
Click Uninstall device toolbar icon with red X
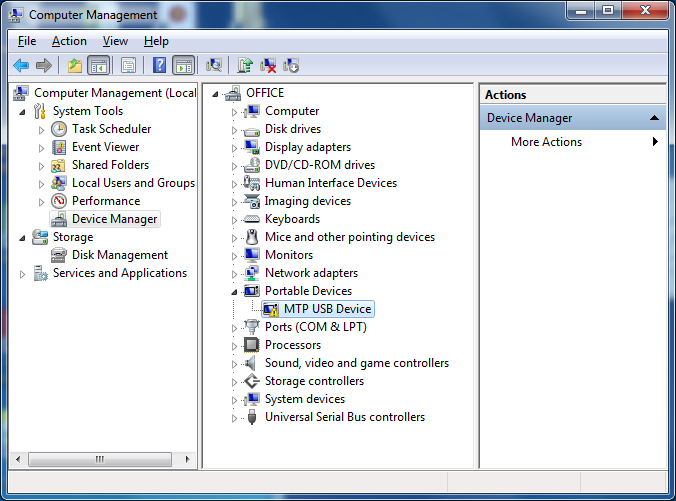[x=268, y=66]
